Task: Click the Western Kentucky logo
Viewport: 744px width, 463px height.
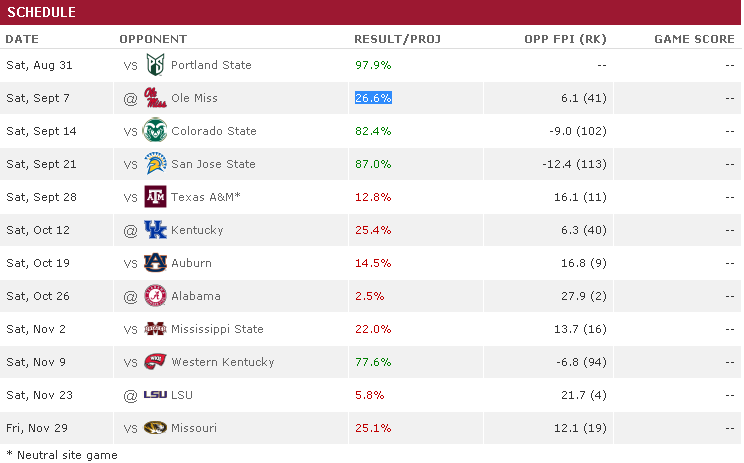Action: (x=155, y=362)
